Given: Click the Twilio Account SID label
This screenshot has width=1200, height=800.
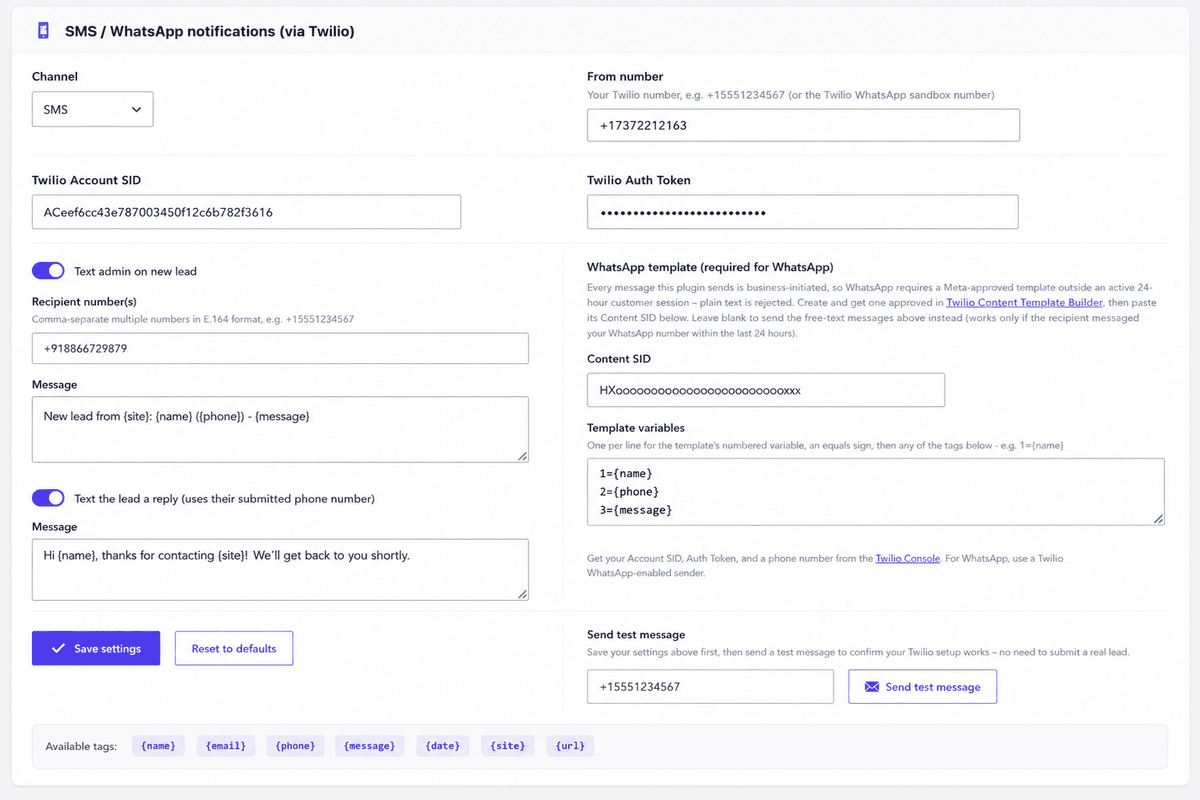Looking at the screenshot, I should coord(86,180).
